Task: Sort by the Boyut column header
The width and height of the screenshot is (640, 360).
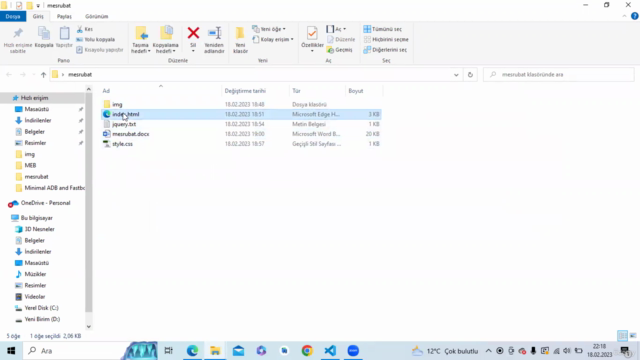Action: click(356, 91)
